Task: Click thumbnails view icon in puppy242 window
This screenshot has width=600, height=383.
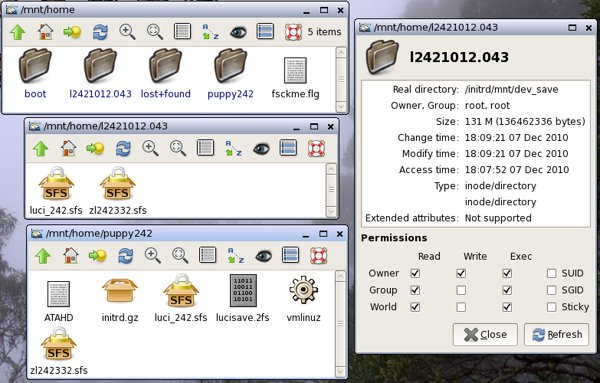Action: 290,255
